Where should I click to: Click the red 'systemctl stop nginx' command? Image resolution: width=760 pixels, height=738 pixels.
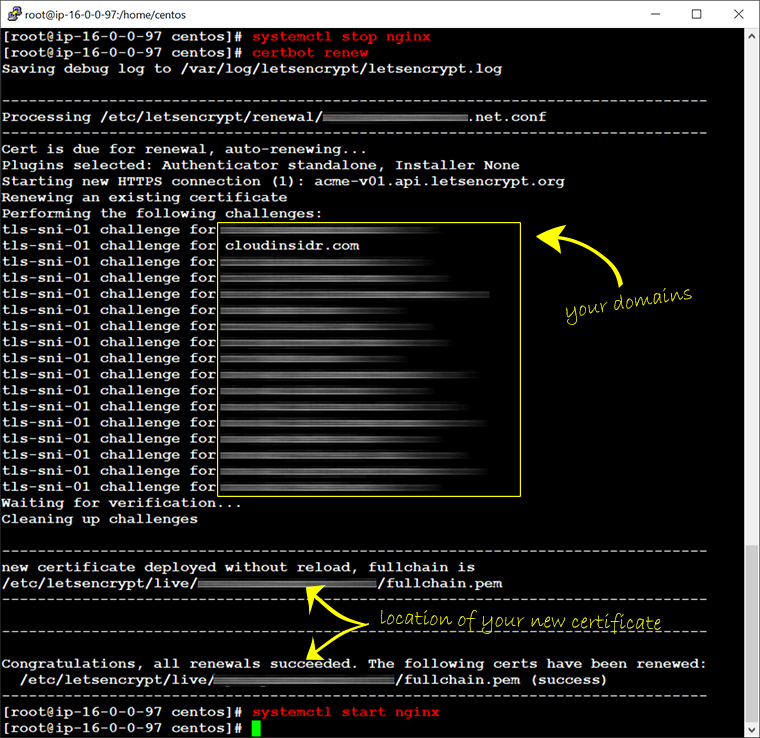tap(341, 37)
